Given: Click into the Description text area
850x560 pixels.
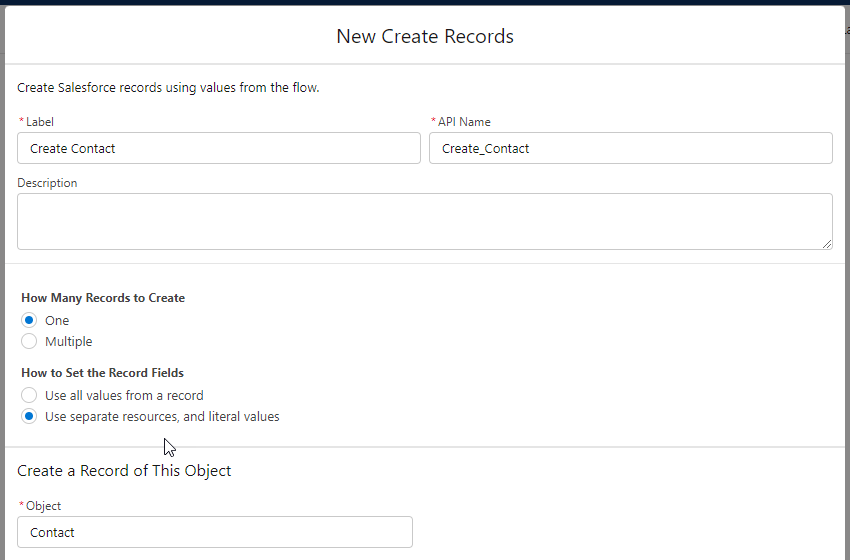Looking at the screenshot, I should [x=424, y=221].
